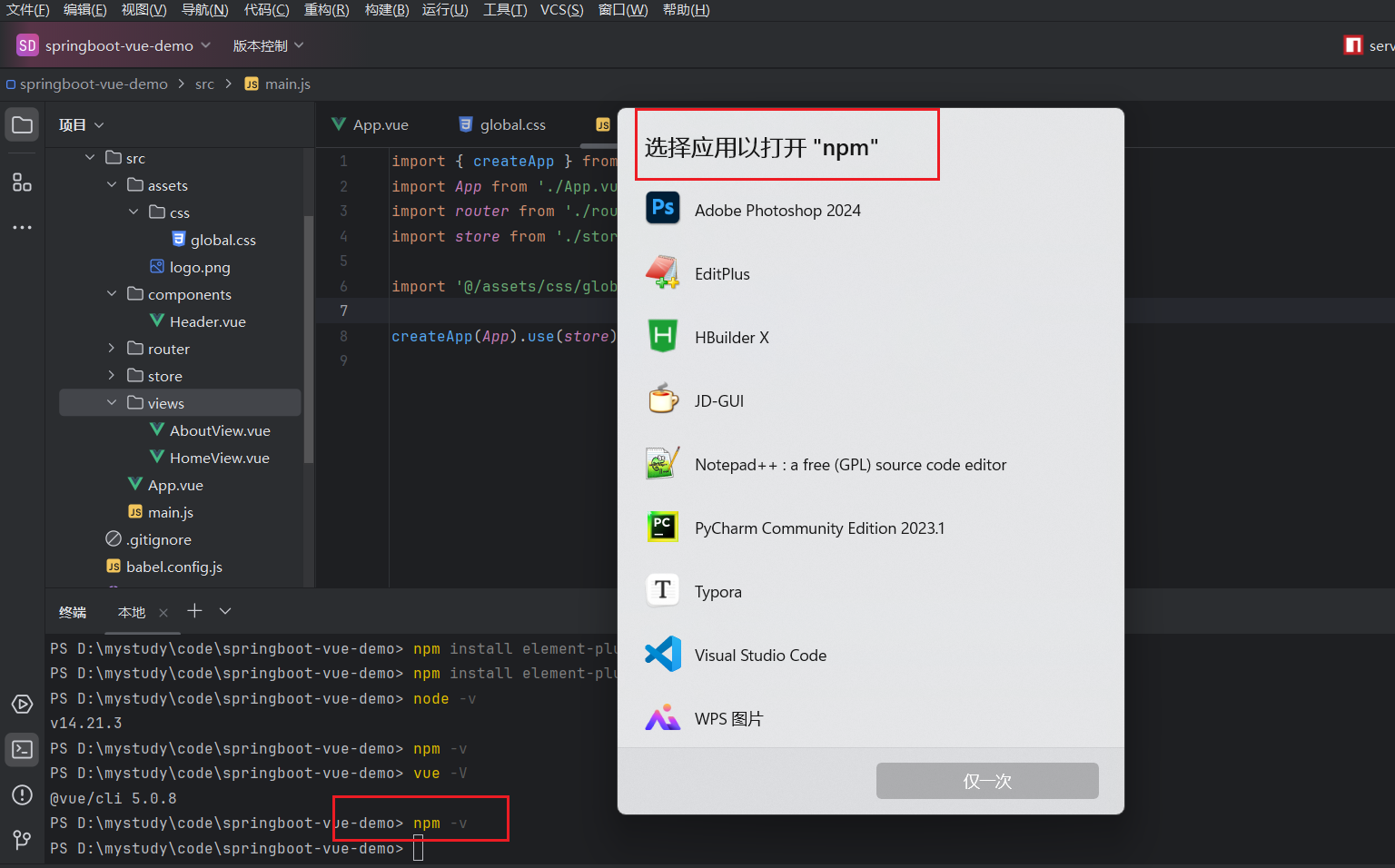Select the 本地 terminal tab
Image resolution: width=1395 pixels, height=868 pixels.
point(132,613)
